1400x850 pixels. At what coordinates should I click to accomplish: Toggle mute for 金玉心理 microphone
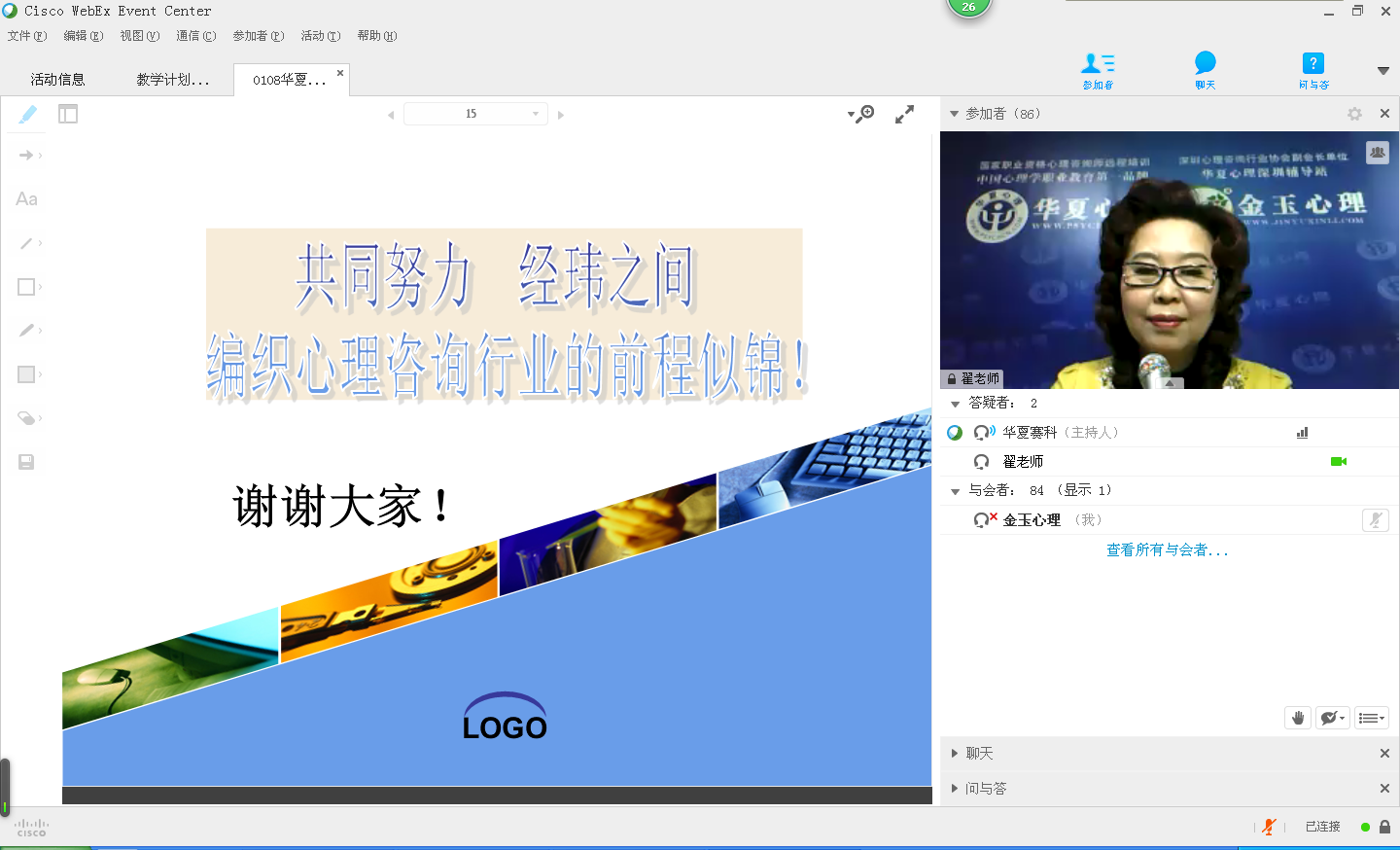click(1375, 520)
